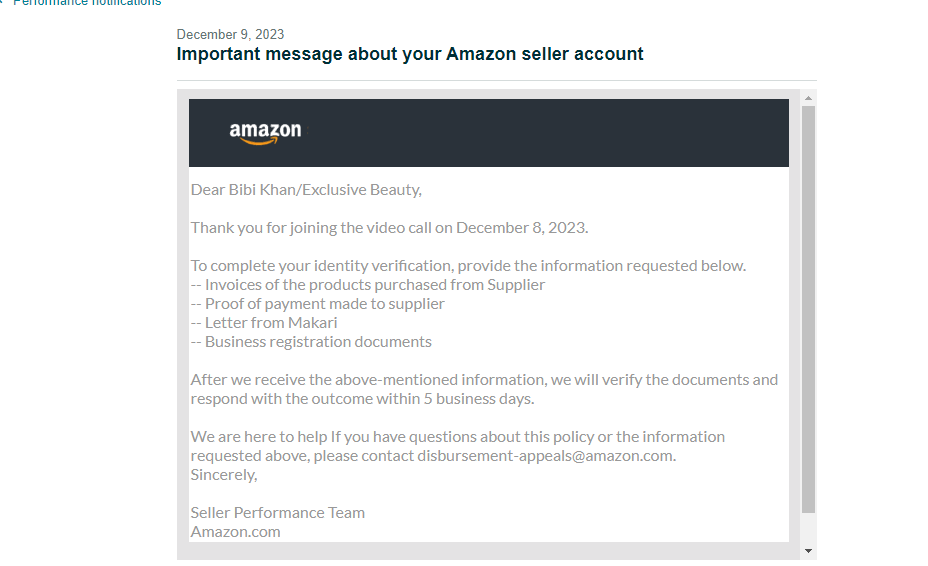The height and width of the screenshot is (566, 928).
Task: Go back to Performance notifications
Action: (x=81, y=3)
